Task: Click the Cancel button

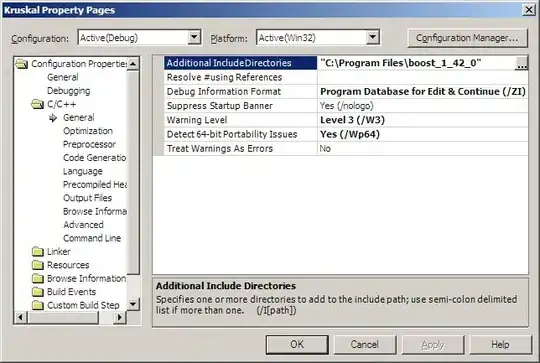Action: click(365, 344)
